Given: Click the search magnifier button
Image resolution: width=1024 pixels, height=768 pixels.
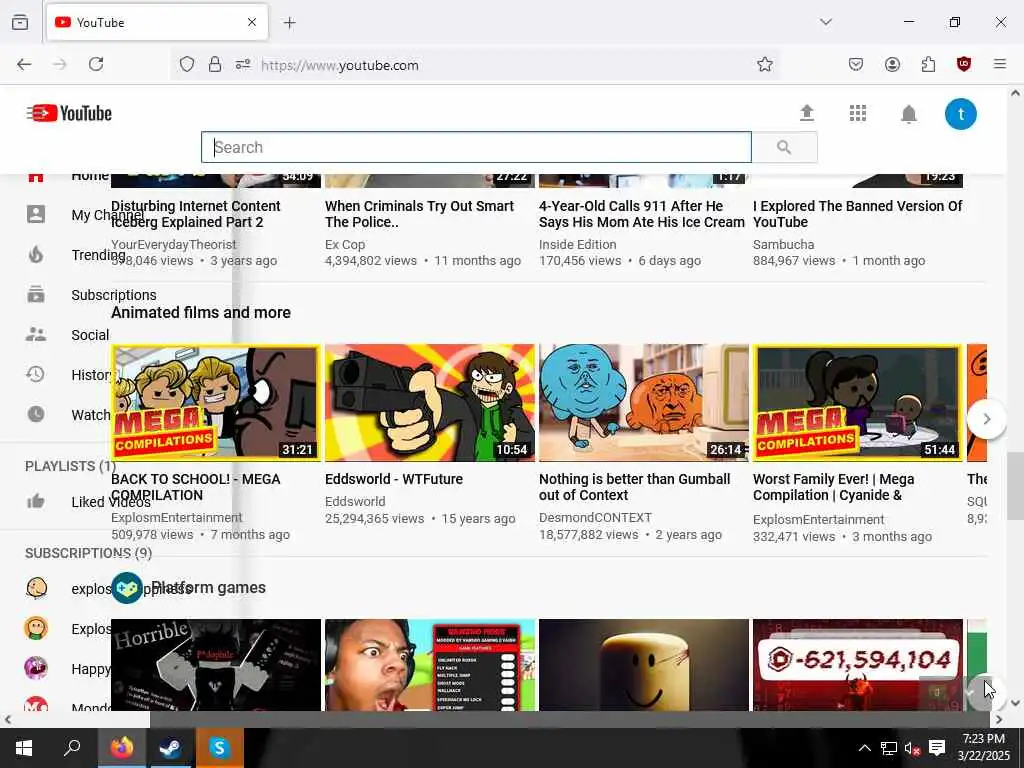Looking at the screenshot, I should 784,147.
